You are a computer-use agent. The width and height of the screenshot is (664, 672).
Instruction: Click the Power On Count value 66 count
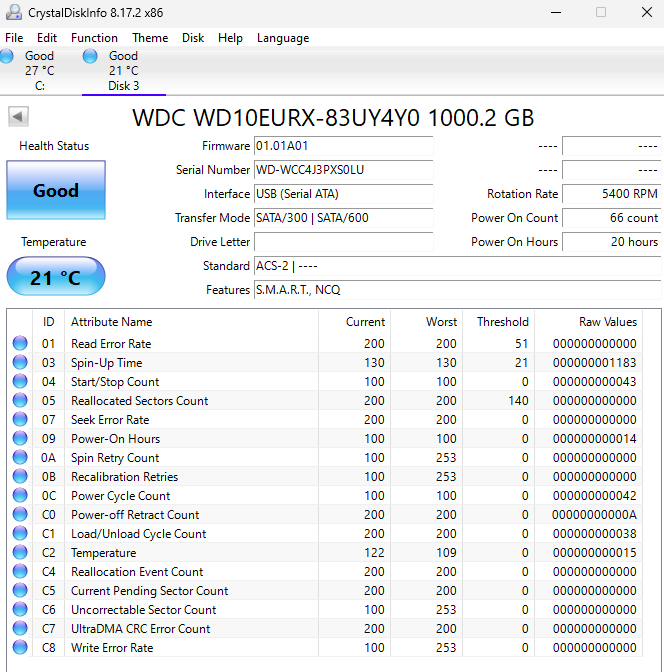(x=612, y=218)
